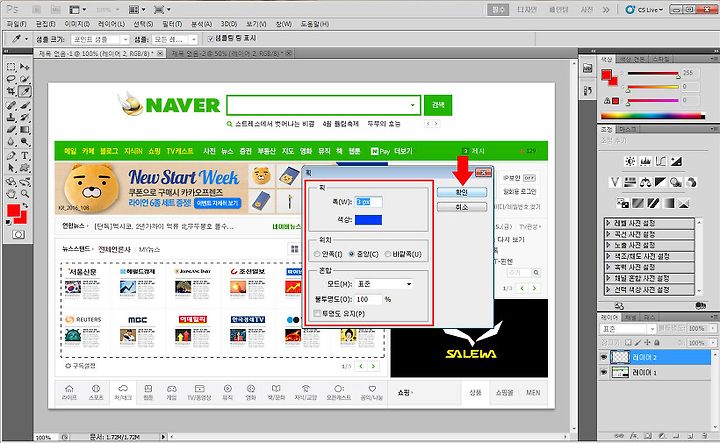Click the Curves adjustment icon
The height and width of the screenshot is (443, 720).
tap(661, 161)
